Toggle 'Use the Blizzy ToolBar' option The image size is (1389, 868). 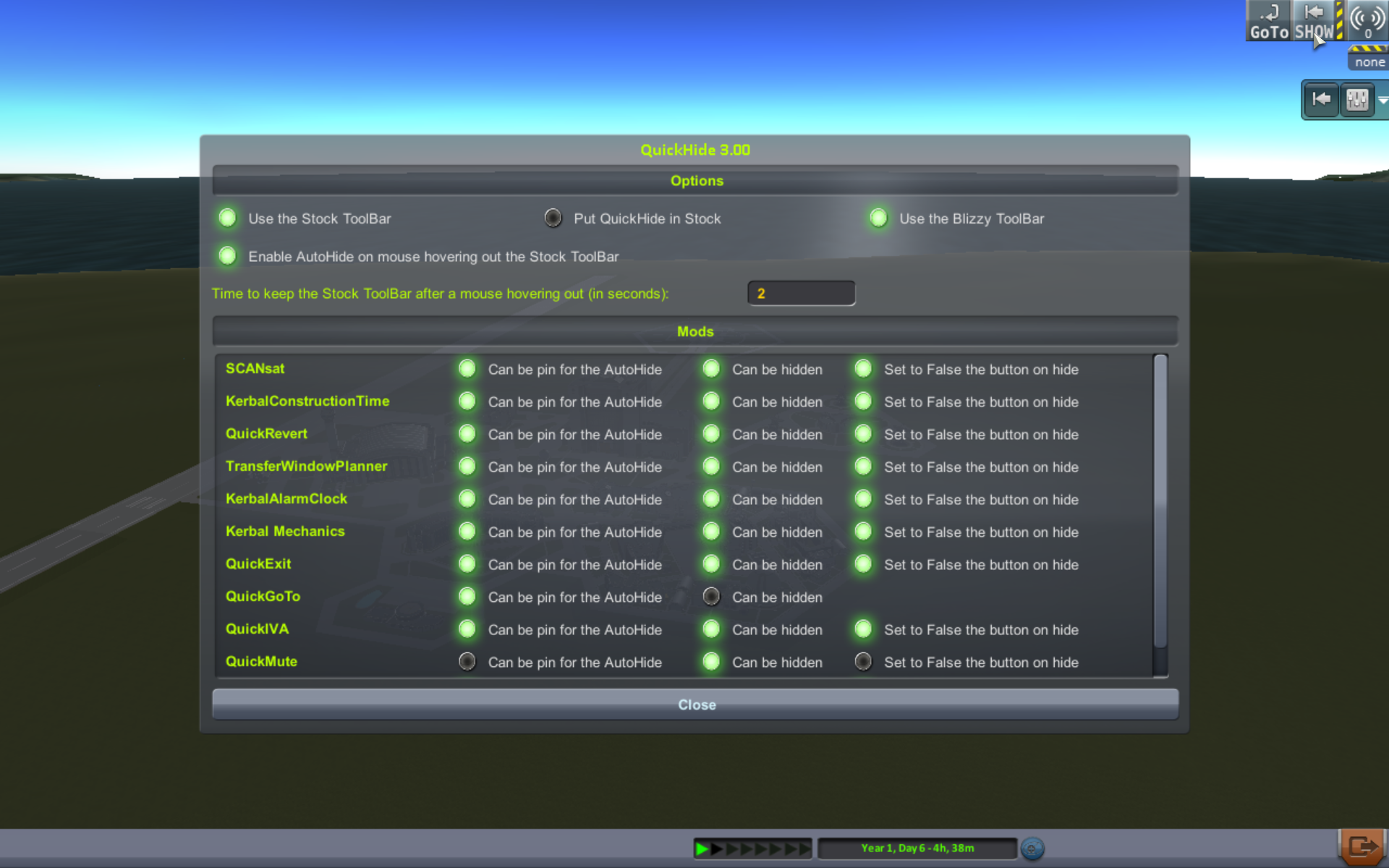878,218
